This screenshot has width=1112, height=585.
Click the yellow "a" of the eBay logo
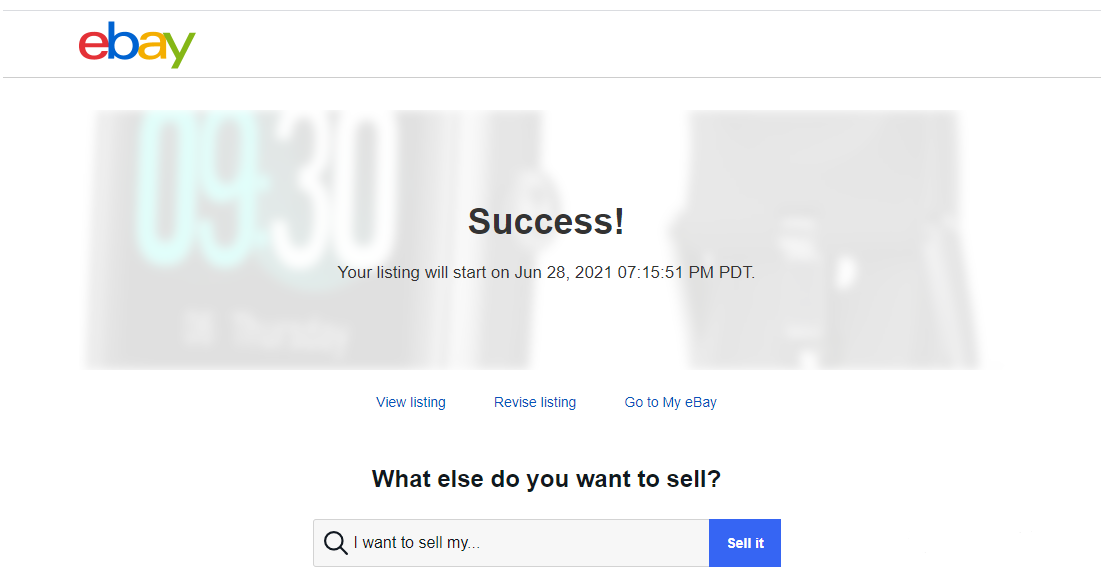pos(151,46)
